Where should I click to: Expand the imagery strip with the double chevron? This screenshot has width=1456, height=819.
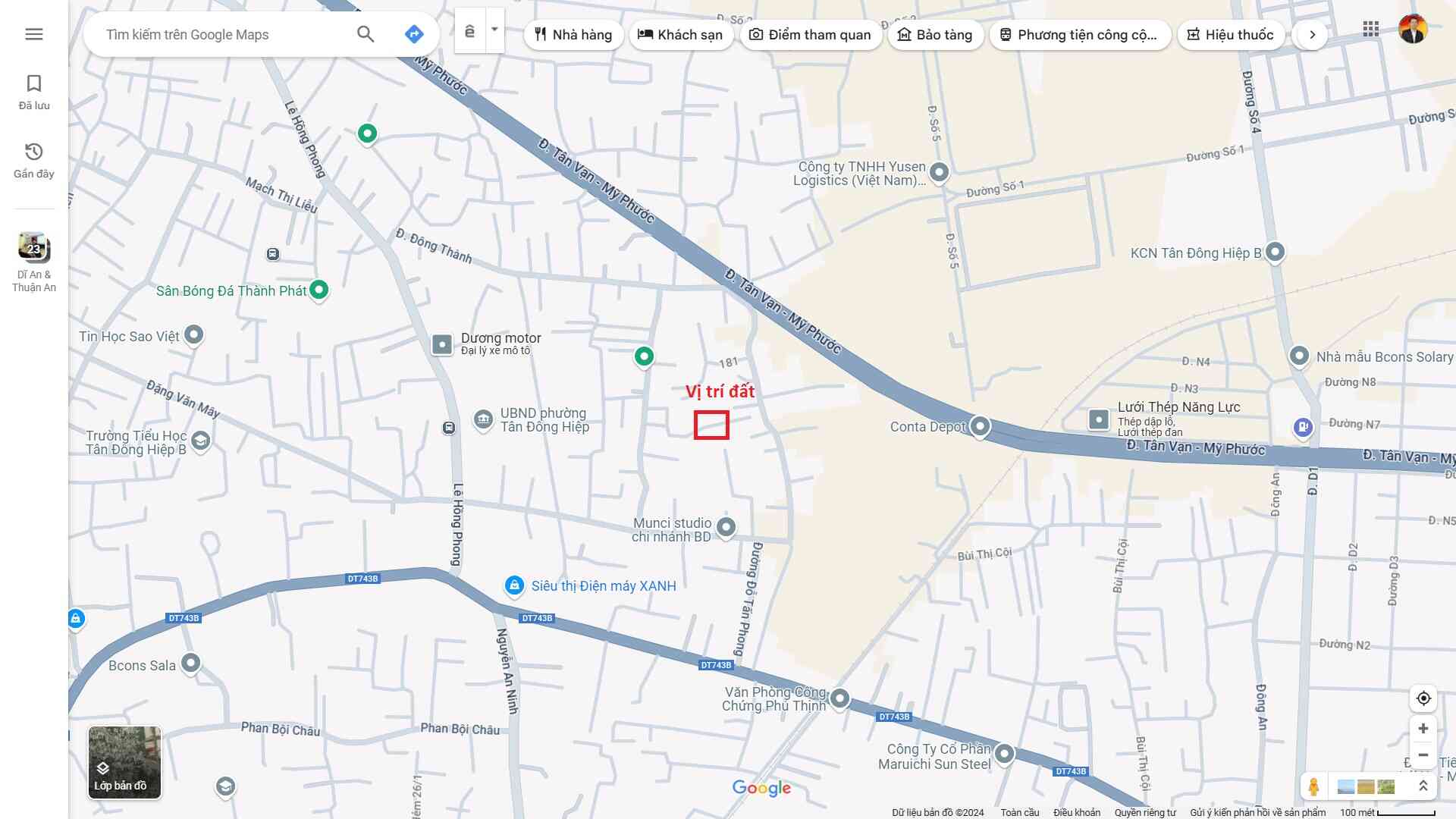(x=1423, y=786)
